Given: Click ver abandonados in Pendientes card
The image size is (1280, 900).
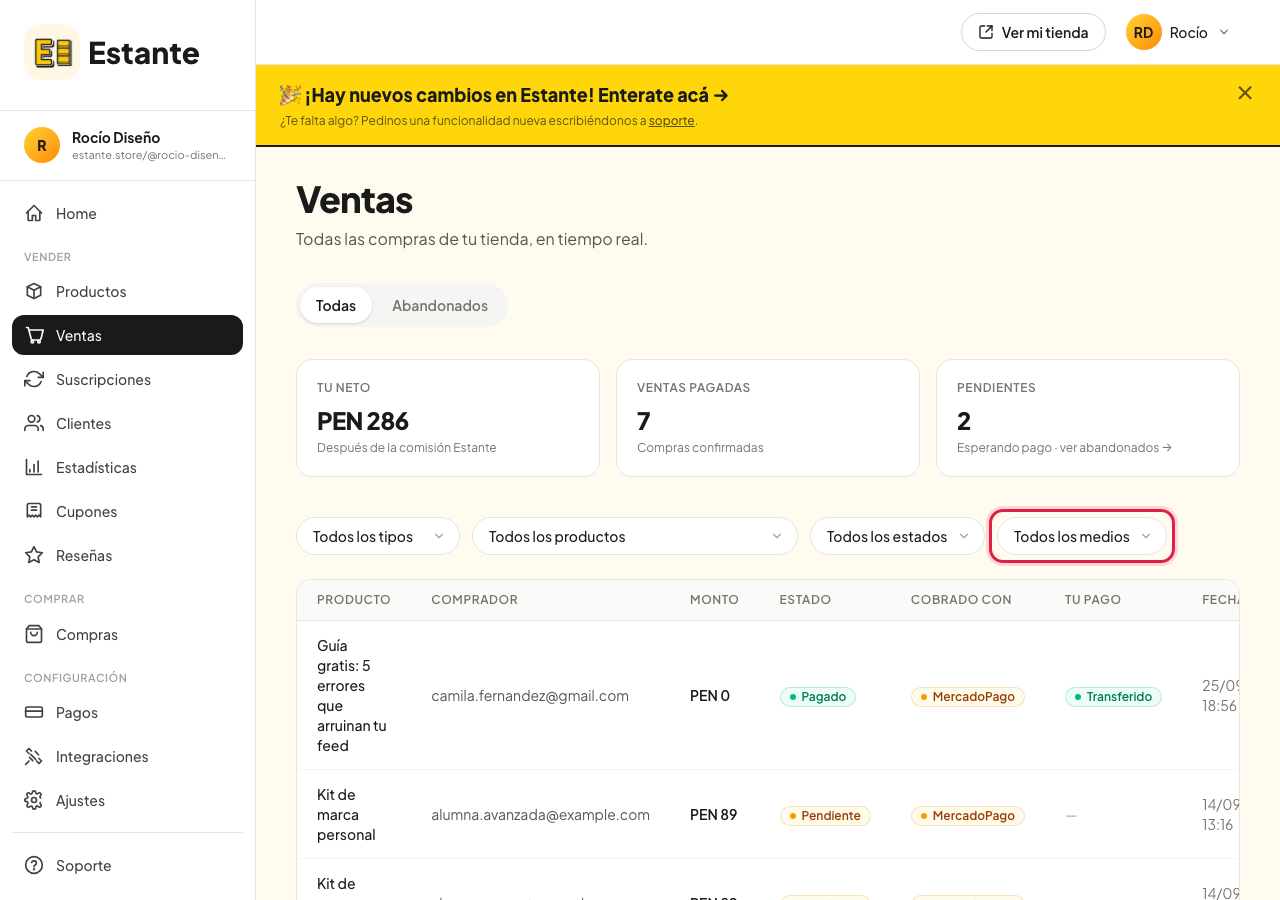Looking at the screenshot, I should pyautogui.click(x=1115, y=448).
